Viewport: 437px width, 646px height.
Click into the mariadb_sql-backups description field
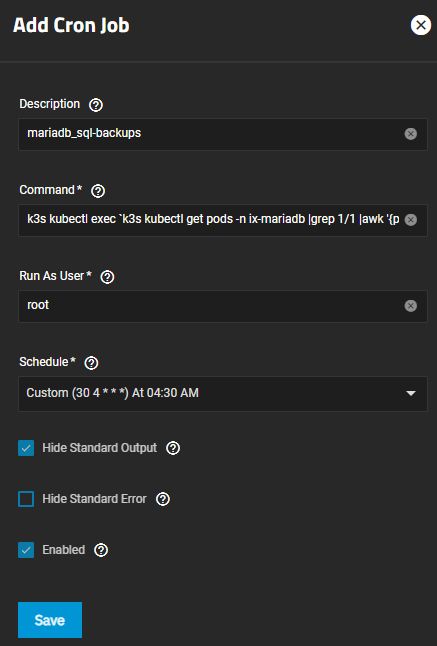point(213,134)
